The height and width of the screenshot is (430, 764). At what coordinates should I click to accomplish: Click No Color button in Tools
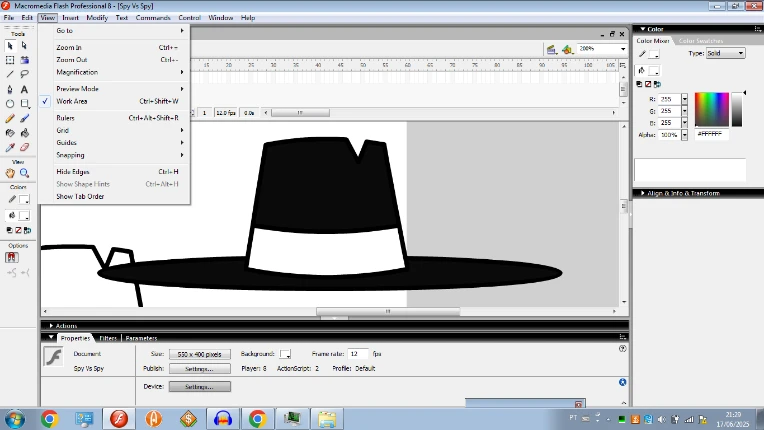click(x=19, y=230)
